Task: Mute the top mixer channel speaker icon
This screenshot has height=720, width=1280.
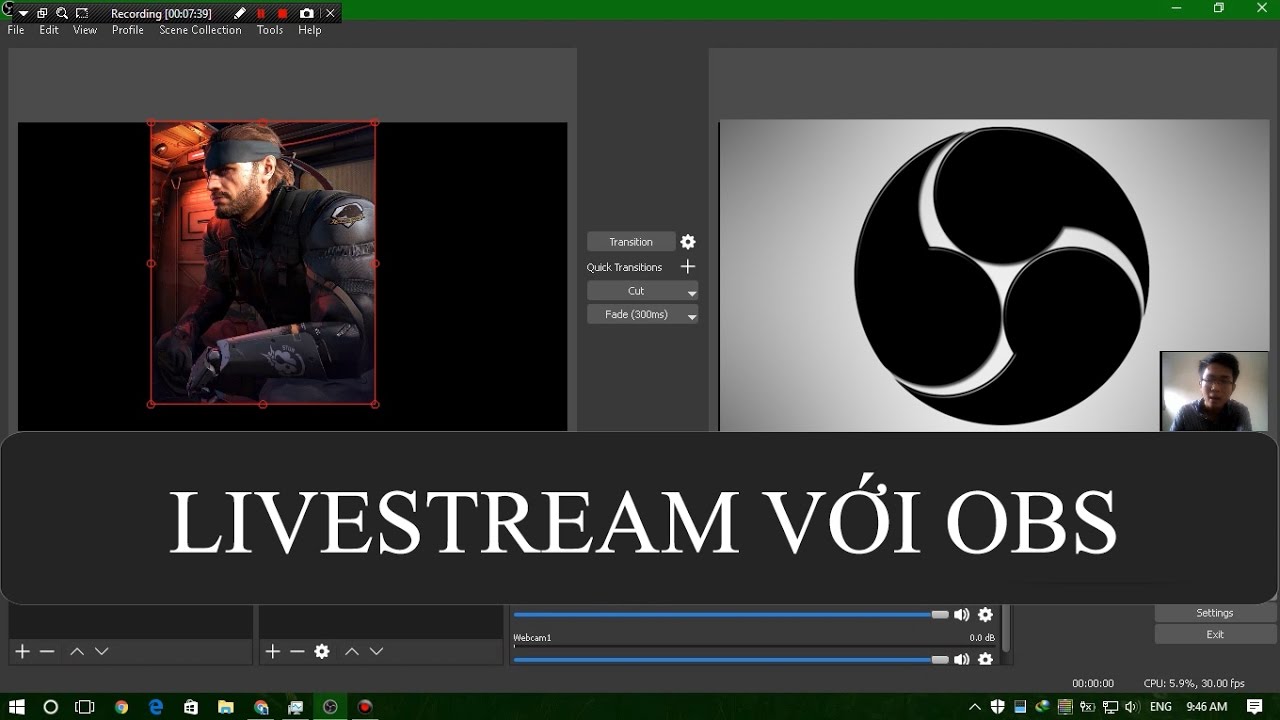Action: point(961,614)
